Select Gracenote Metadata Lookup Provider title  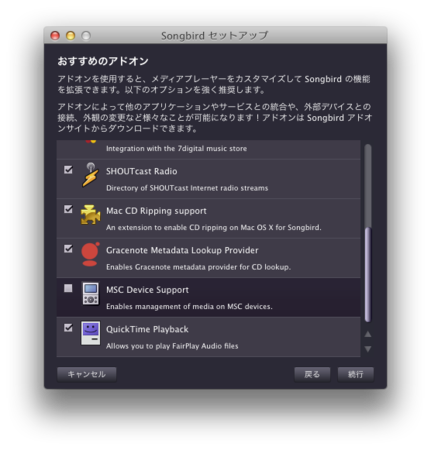[x=182, y=250]
